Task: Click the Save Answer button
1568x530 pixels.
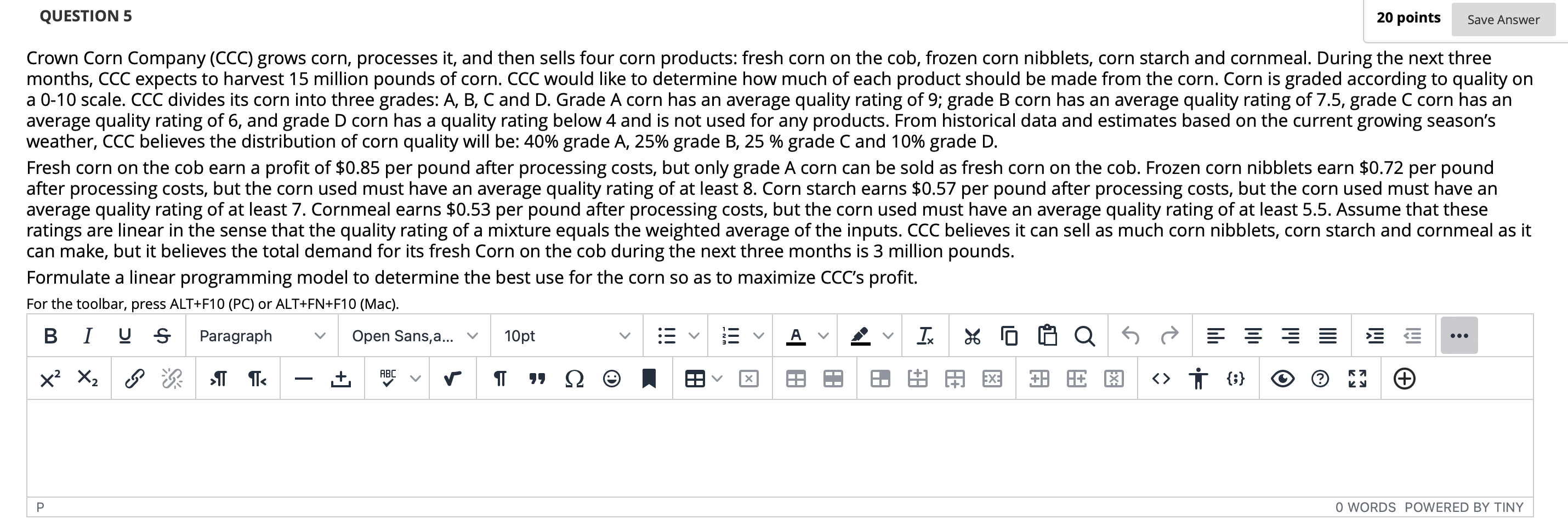Action: (1502, 20)
